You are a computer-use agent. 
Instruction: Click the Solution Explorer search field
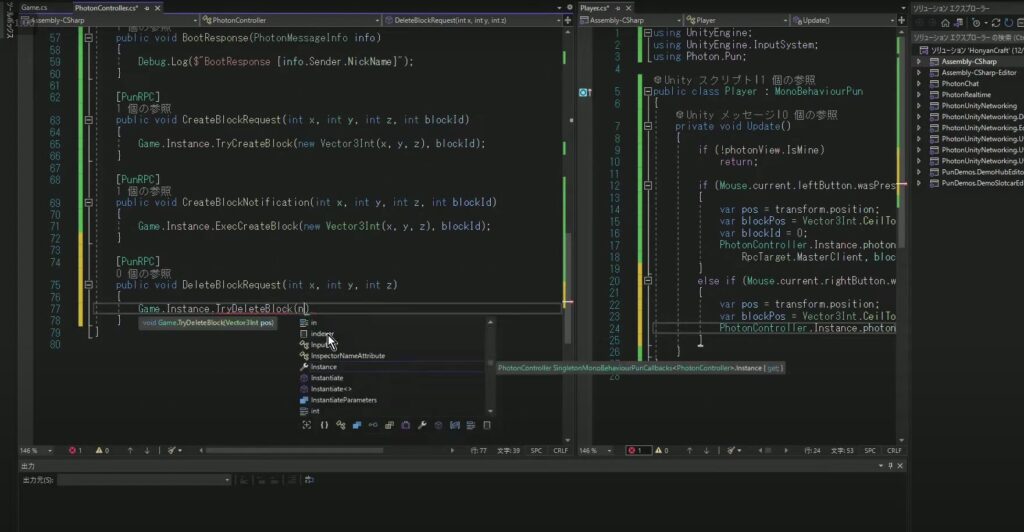pos(968,38)
